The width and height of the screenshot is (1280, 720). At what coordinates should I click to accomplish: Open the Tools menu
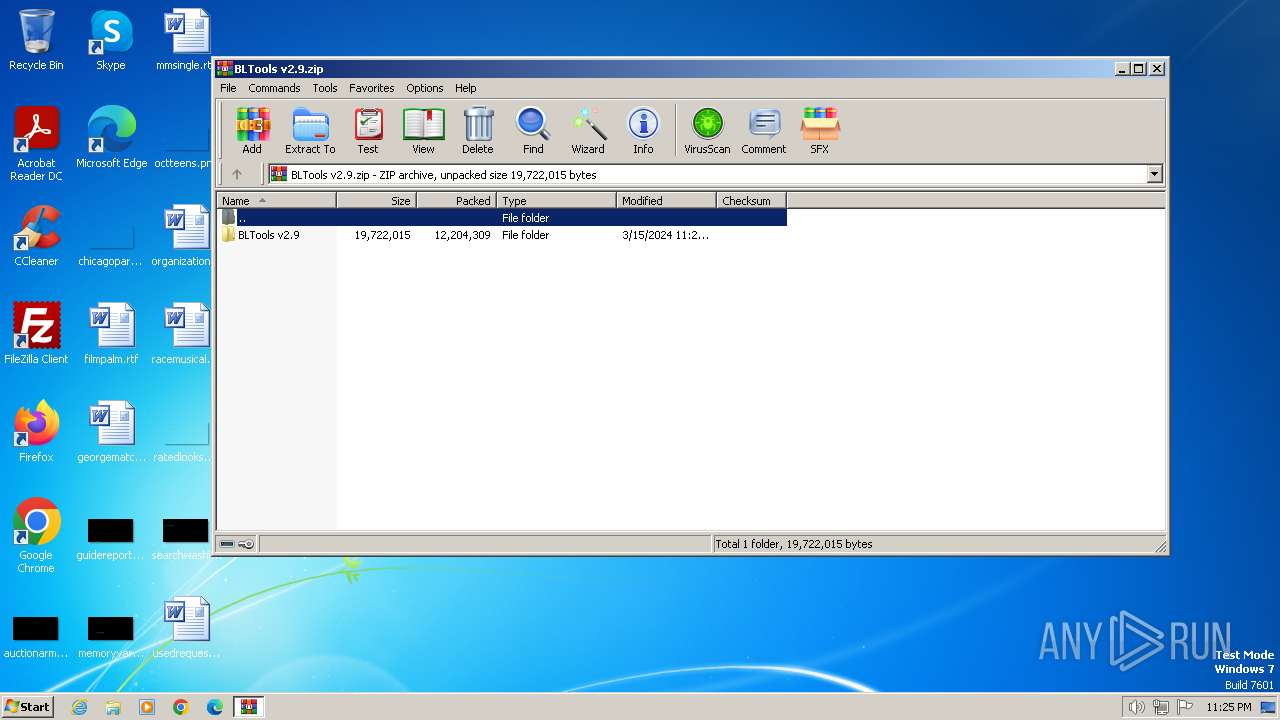coord(324,88)
